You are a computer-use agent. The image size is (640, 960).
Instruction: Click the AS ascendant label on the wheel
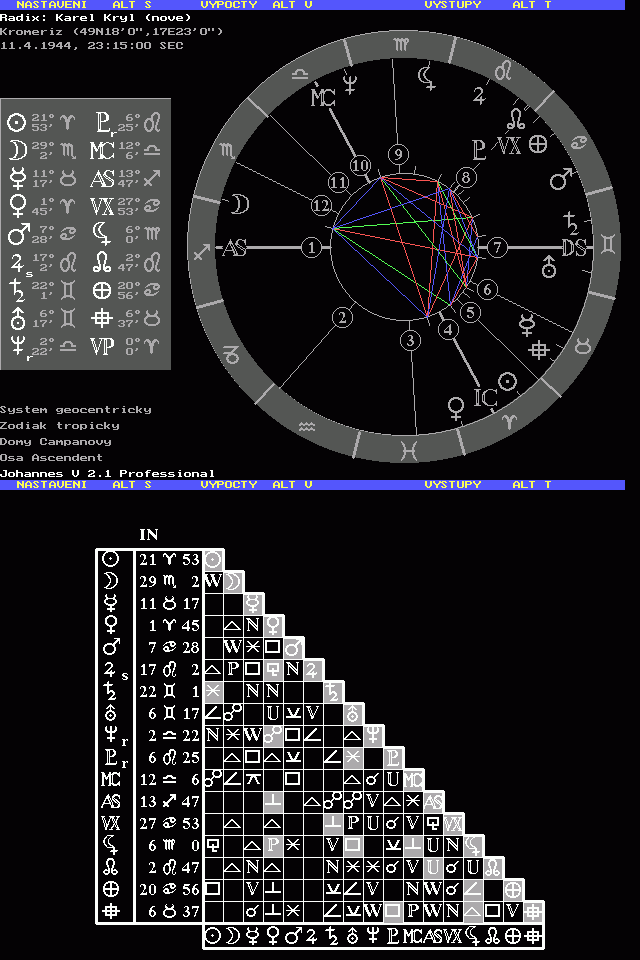pyautogui.click(x=233, y=248)
